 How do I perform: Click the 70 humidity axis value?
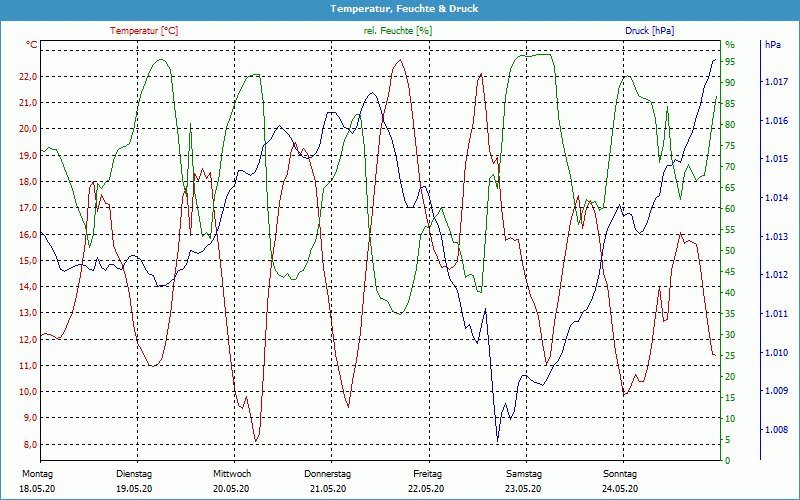tap(730, 167)
